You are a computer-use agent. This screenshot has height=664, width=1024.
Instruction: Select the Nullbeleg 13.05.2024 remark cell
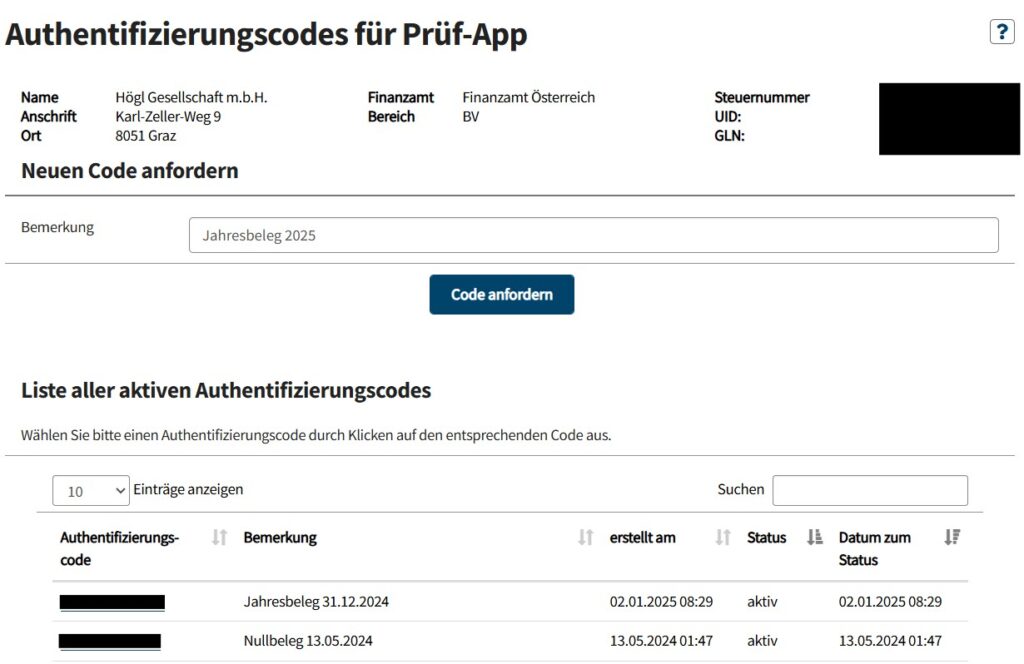(x=308, y=641)
